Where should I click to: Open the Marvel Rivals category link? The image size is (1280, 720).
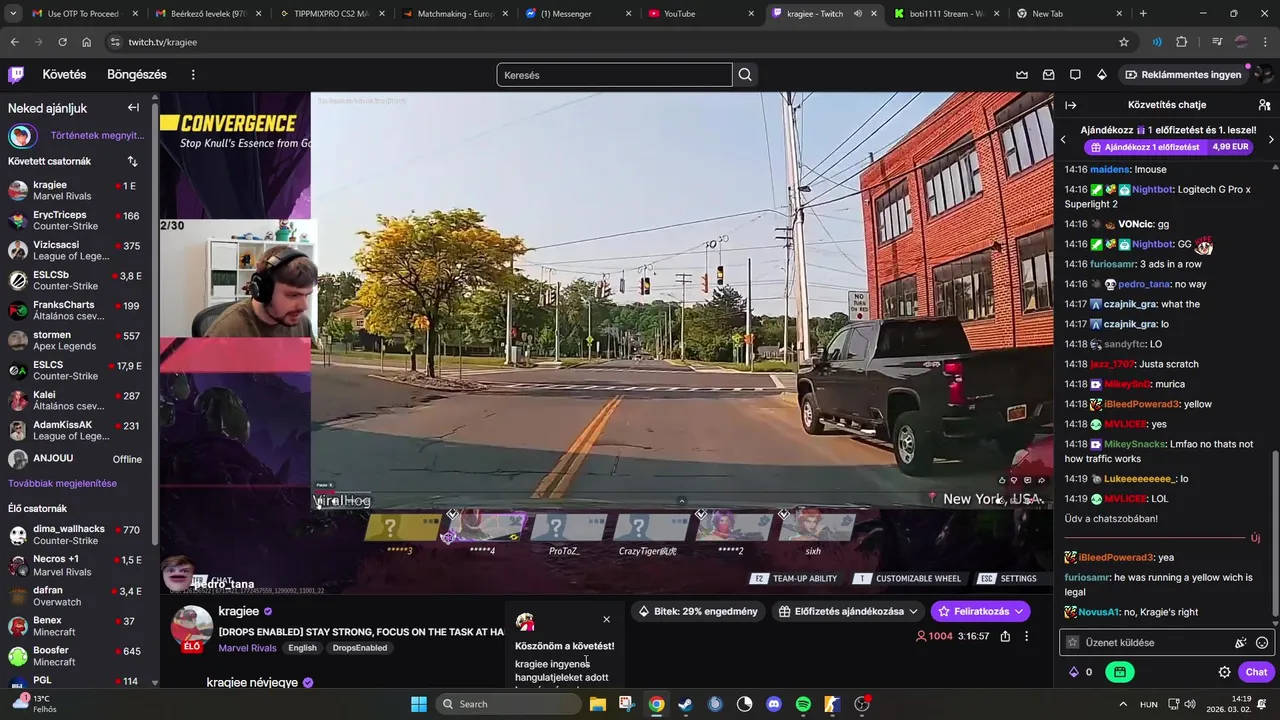tap(247, 648)
